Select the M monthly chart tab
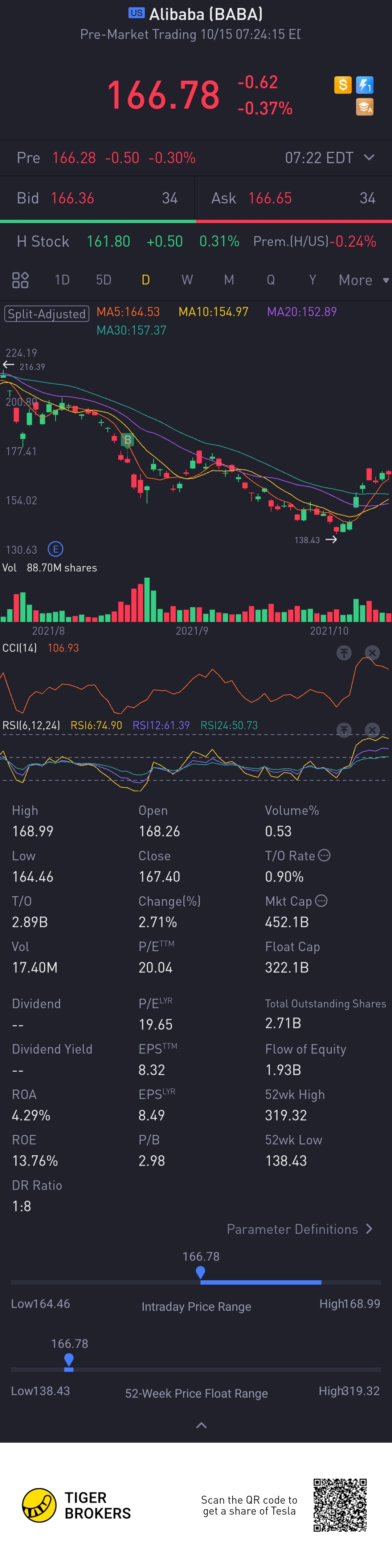The height and width of the screenshot is (1568, 392). tap(229, 280)
